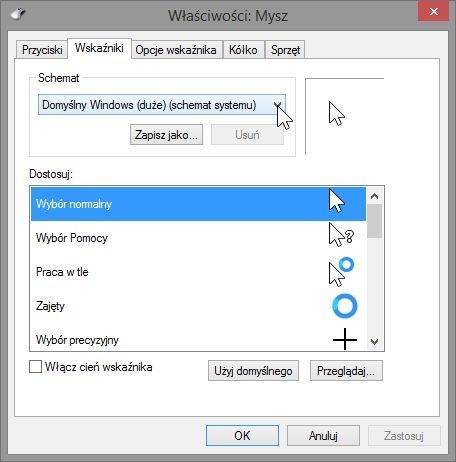Screen dimensions: 456x462
Task: Switch to the Przyciski tab
Action: point(42,50)
